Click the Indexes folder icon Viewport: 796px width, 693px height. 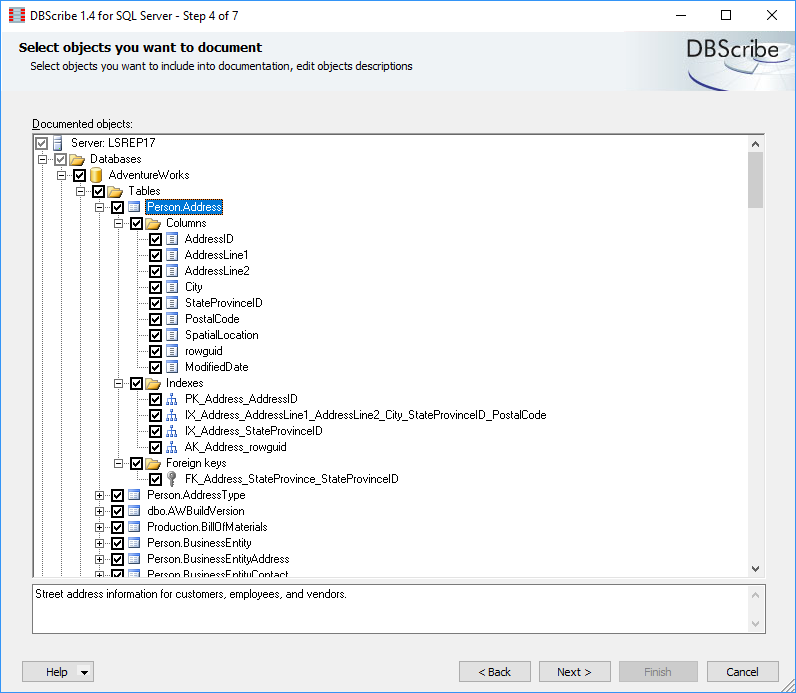click(x=153, y=383)
